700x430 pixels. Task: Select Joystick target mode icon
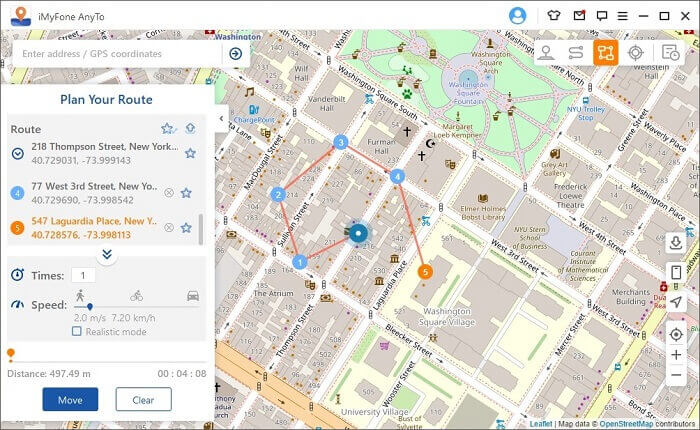point(635,53)
